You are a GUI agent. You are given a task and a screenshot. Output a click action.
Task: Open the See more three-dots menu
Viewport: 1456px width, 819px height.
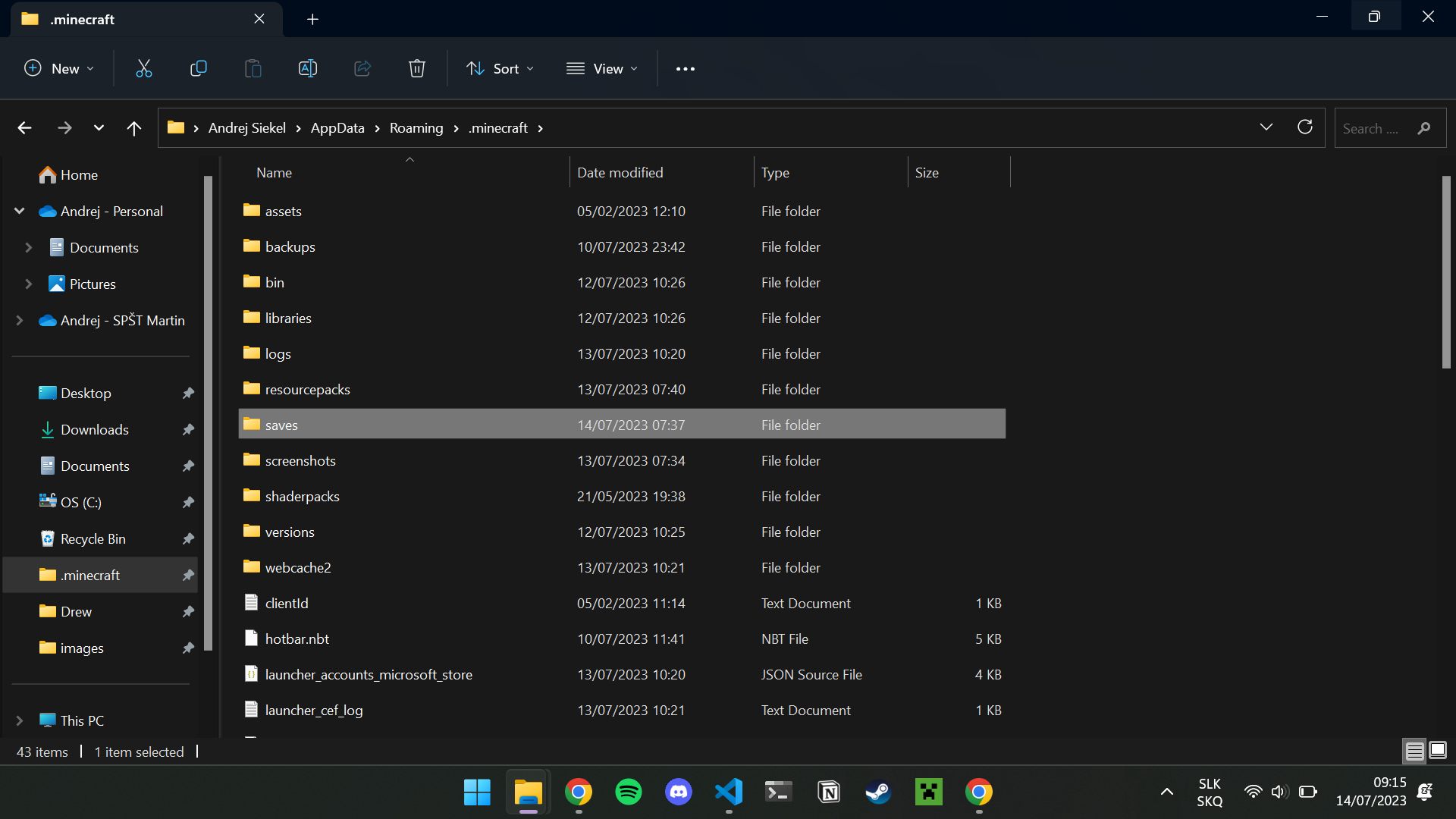click(x=686, y=69)
